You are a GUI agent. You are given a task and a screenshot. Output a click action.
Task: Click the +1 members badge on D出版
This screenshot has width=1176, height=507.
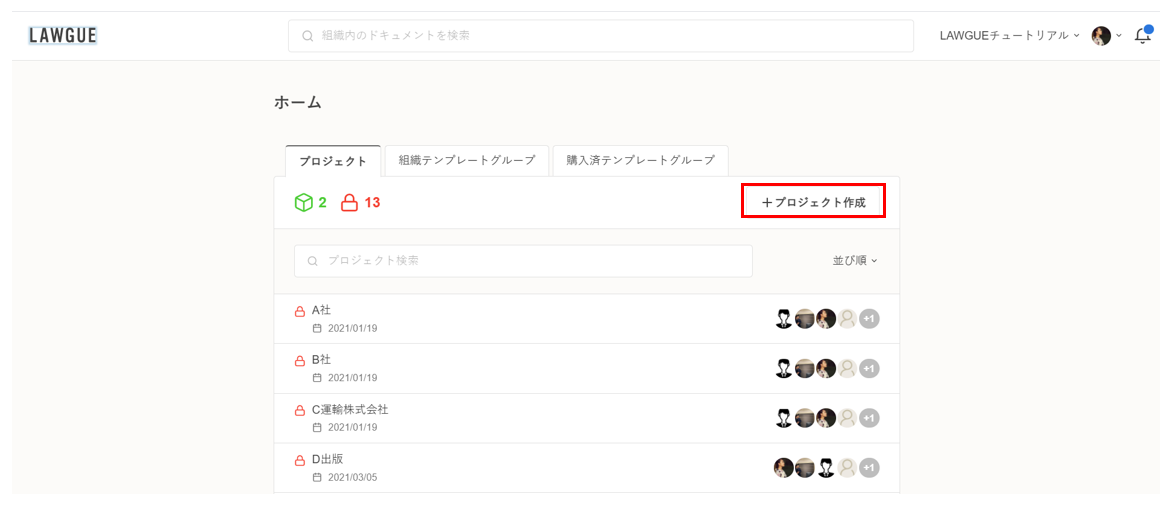[869, 467]
